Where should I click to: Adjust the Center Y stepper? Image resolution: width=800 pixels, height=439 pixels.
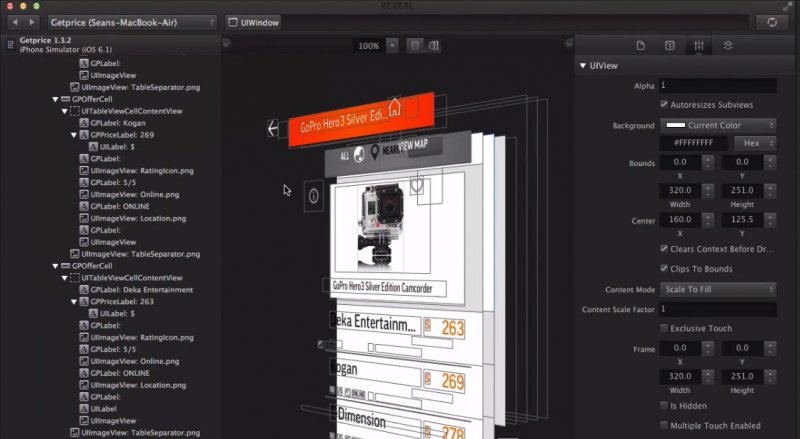pos(770,220)
